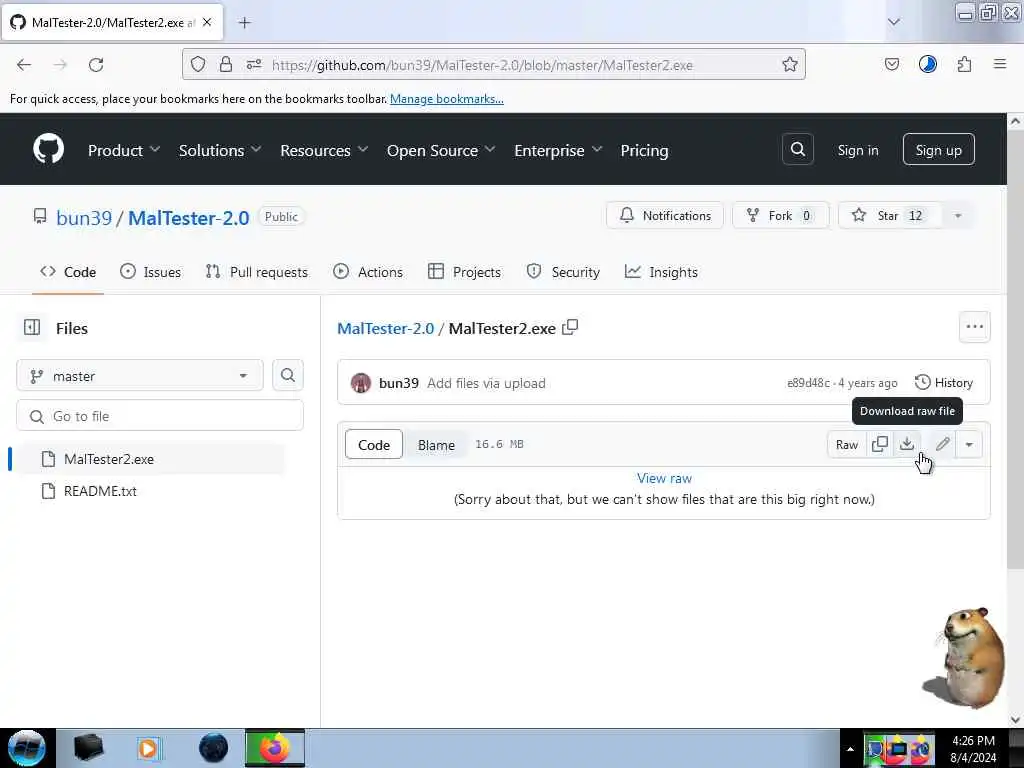Expand the Resources menu
The image size is (1024, 768).
coord(324,150)
